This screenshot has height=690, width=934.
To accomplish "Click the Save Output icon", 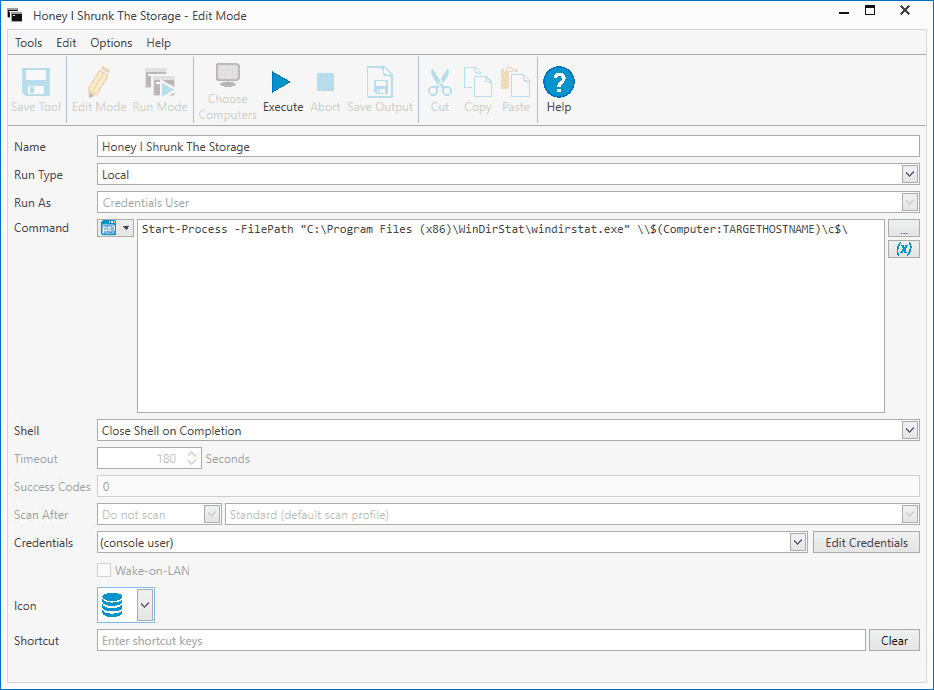I will pos(379,82).
